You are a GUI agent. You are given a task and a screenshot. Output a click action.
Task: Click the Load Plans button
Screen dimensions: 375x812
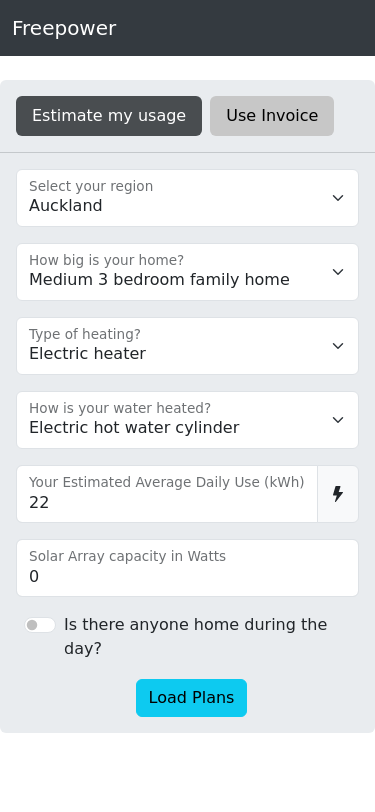[x=191, y=698]
